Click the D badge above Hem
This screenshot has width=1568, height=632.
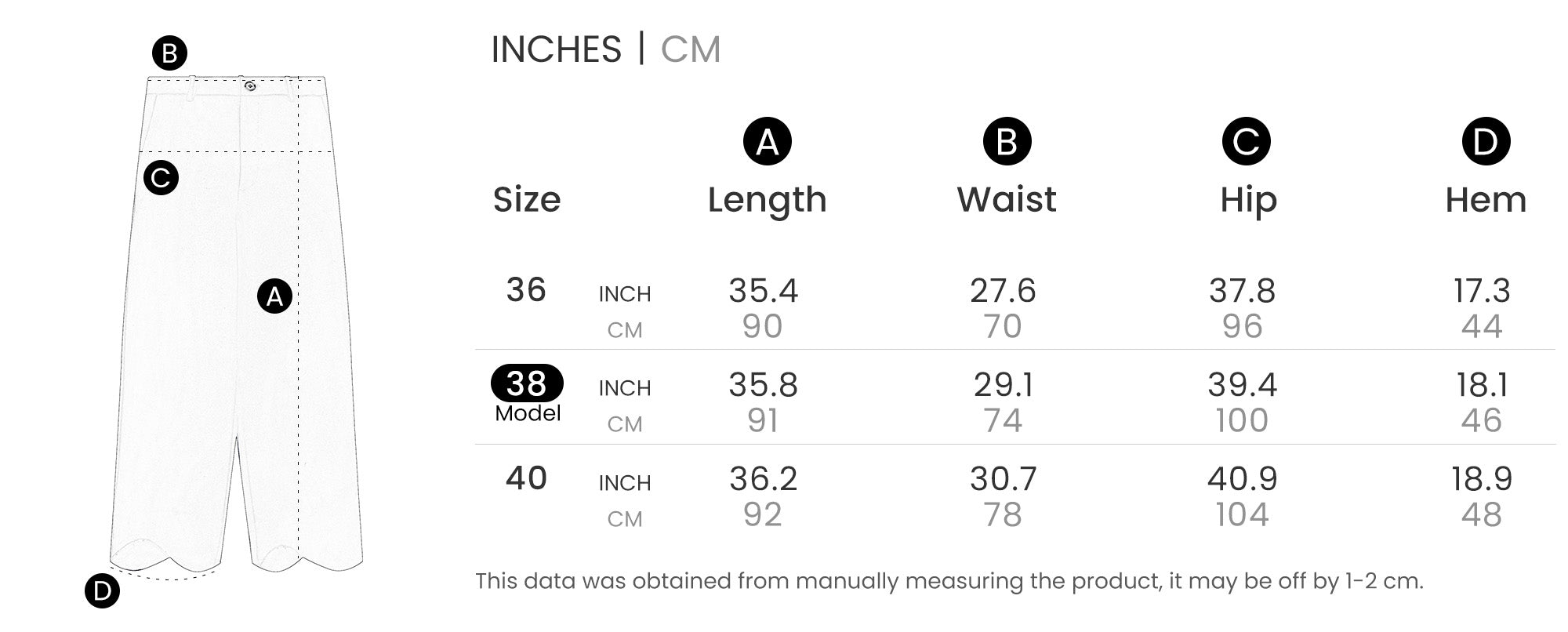click(x=1486, y=142)
